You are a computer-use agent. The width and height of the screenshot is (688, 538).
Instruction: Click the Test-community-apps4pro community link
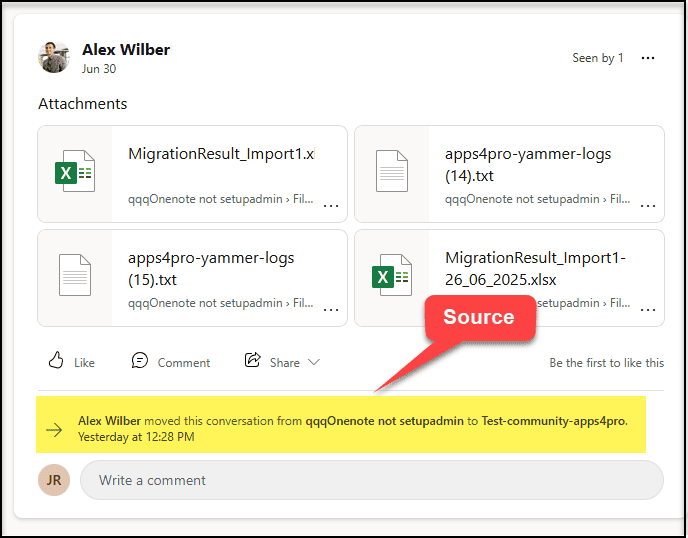554,421
